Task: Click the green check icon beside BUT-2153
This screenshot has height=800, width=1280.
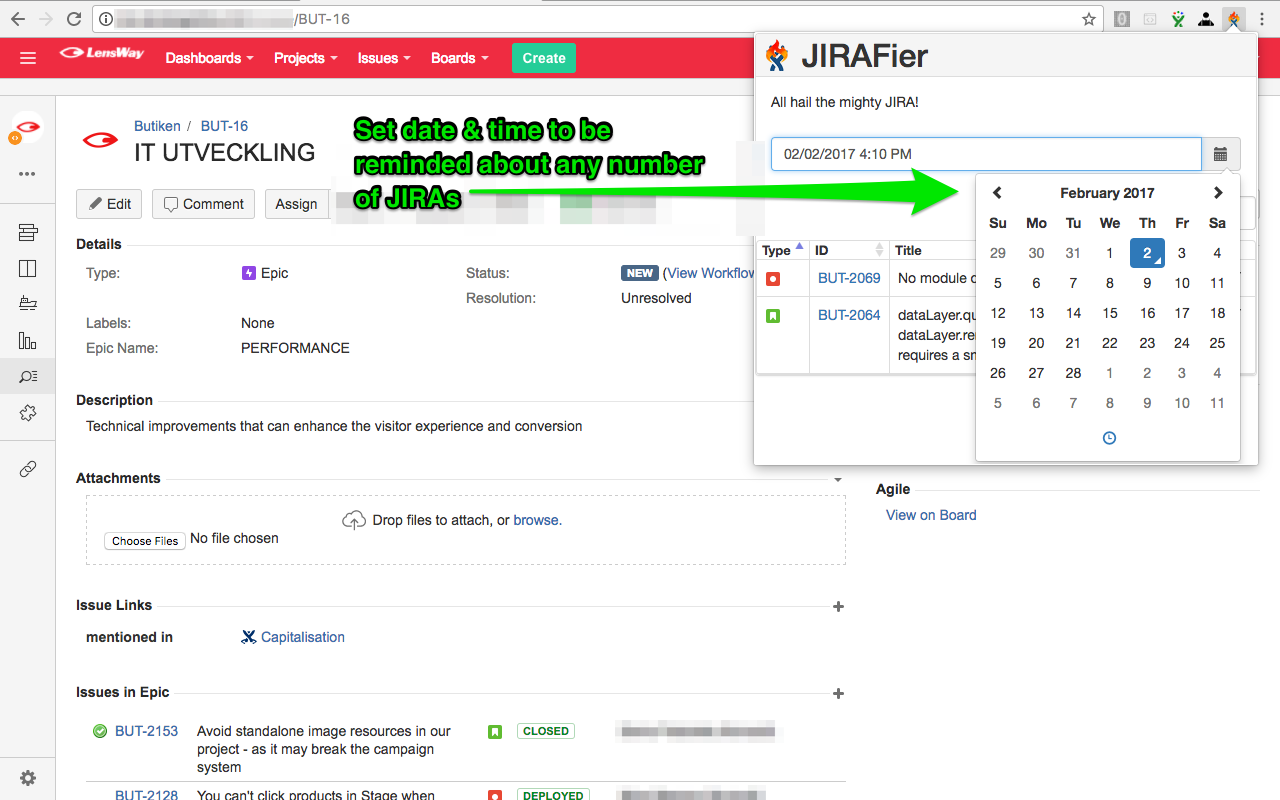Action: click(x=100, y=731)
